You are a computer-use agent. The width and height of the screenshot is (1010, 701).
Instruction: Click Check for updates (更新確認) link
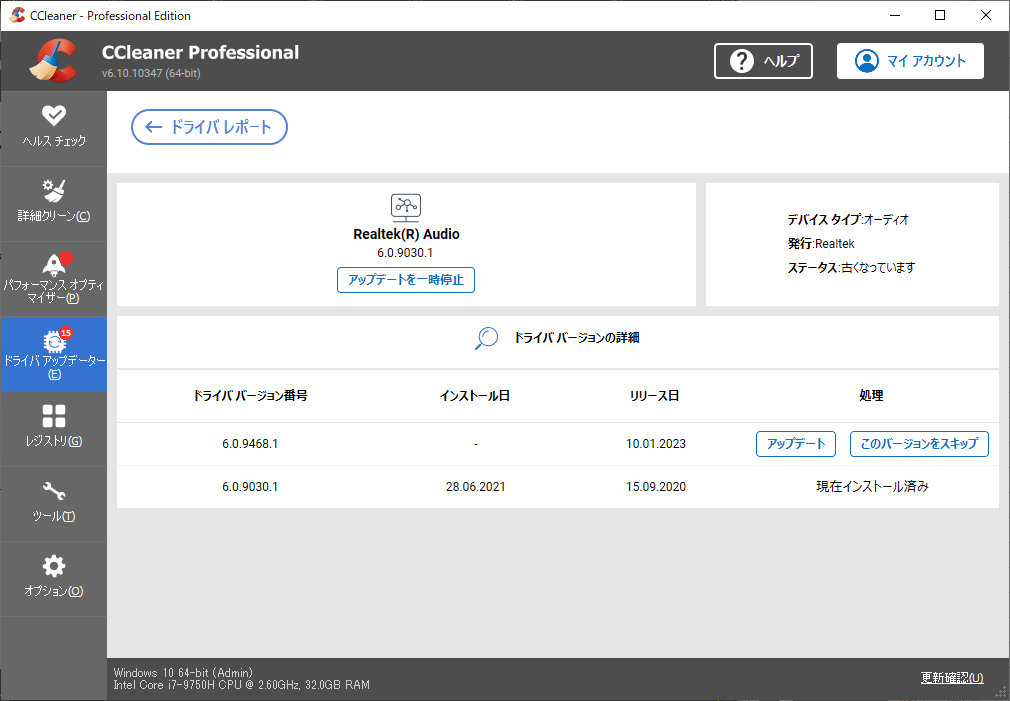click(x=951, y=677)
